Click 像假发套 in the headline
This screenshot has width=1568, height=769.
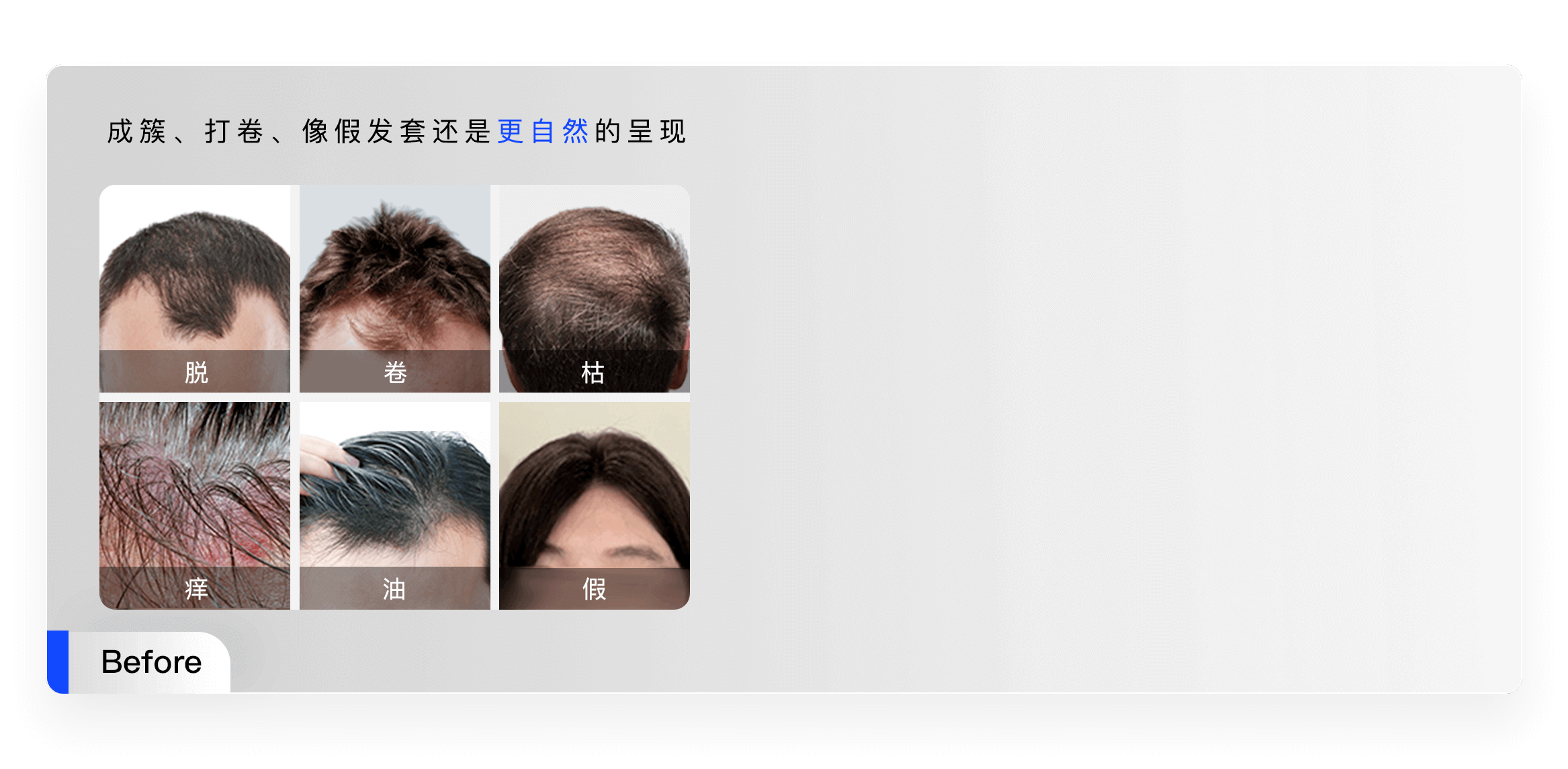tap(363, 132)
